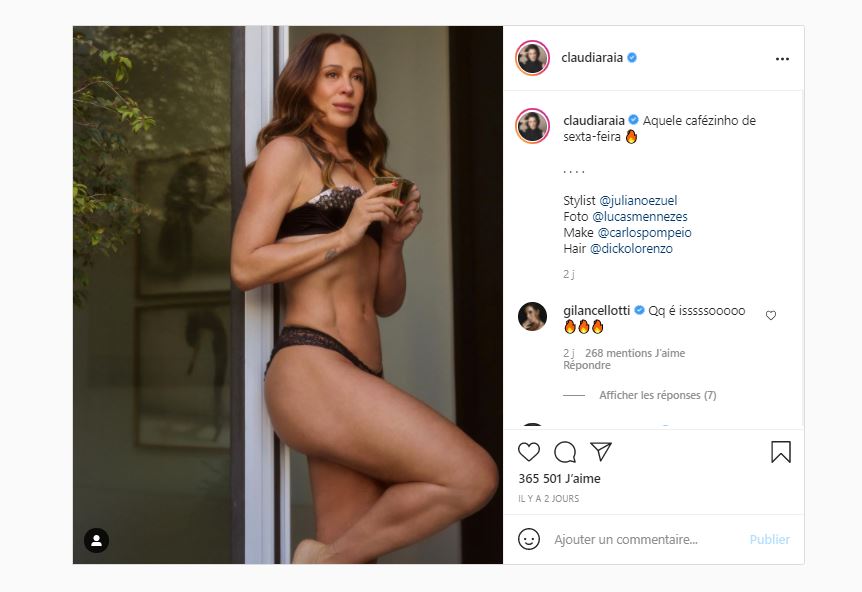Click the verified badge next to header claudiaraia
The image size is (862, 592).
pos(632,57)
